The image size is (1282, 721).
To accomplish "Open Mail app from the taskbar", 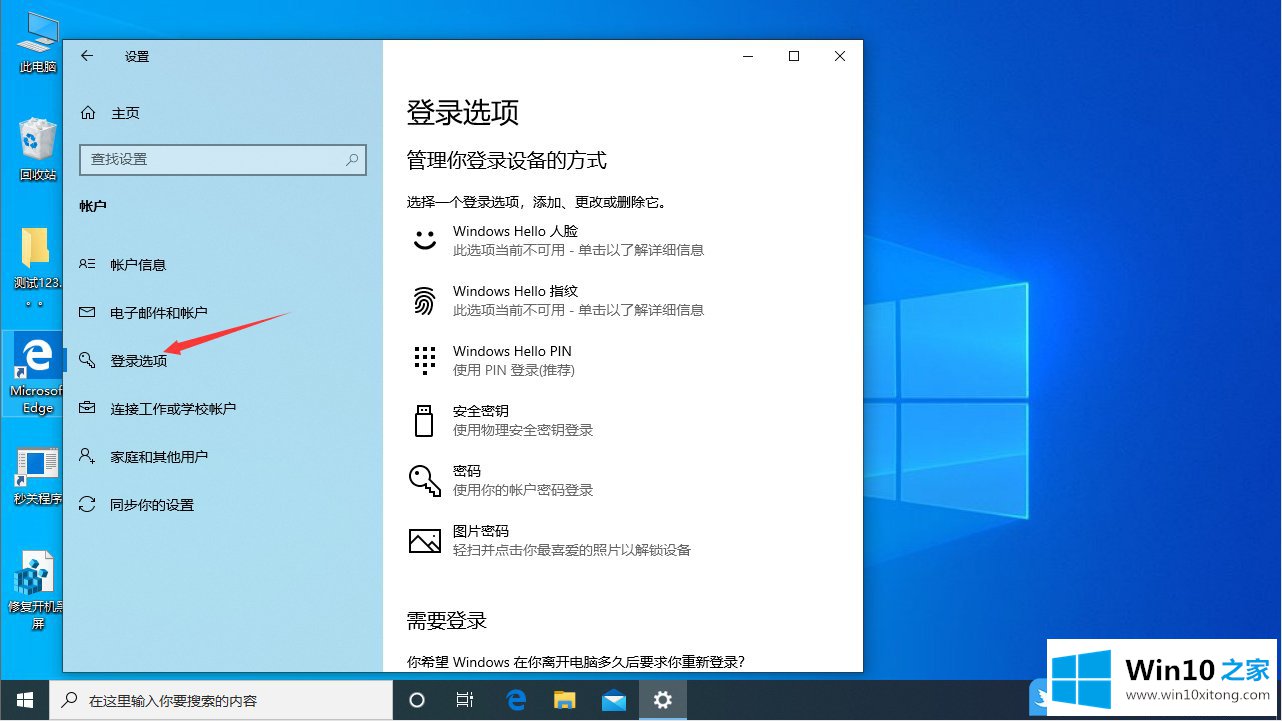I will pyautogui.click(x=614, y=701).
